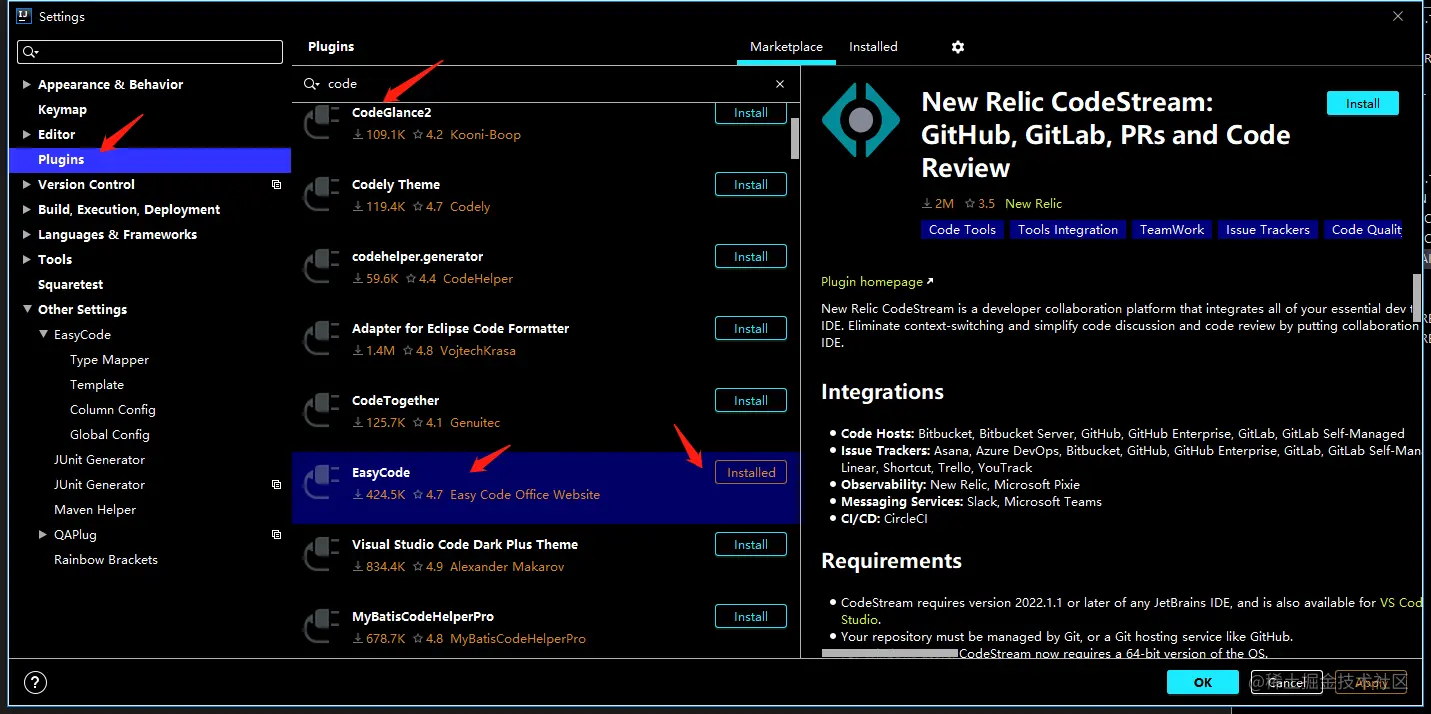Collapse the EasyCode settings node
Viewport: 1431px width, 714px height.
43,335
